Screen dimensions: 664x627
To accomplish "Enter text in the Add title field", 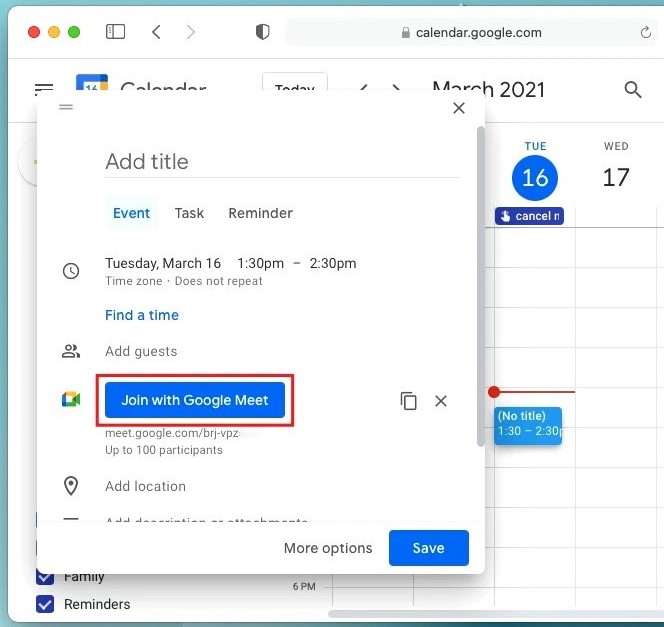I will [282, 162].
